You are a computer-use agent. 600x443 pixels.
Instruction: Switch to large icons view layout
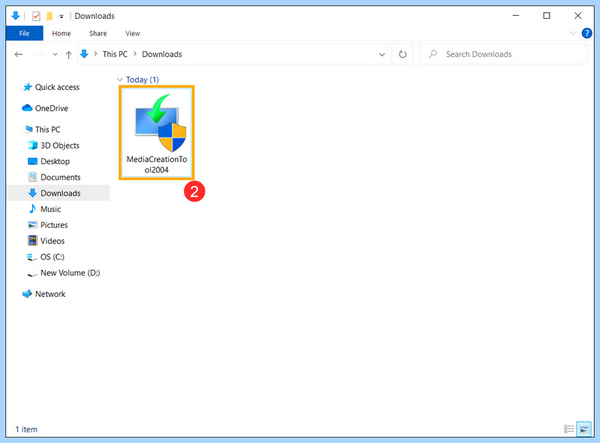[584, 429]
